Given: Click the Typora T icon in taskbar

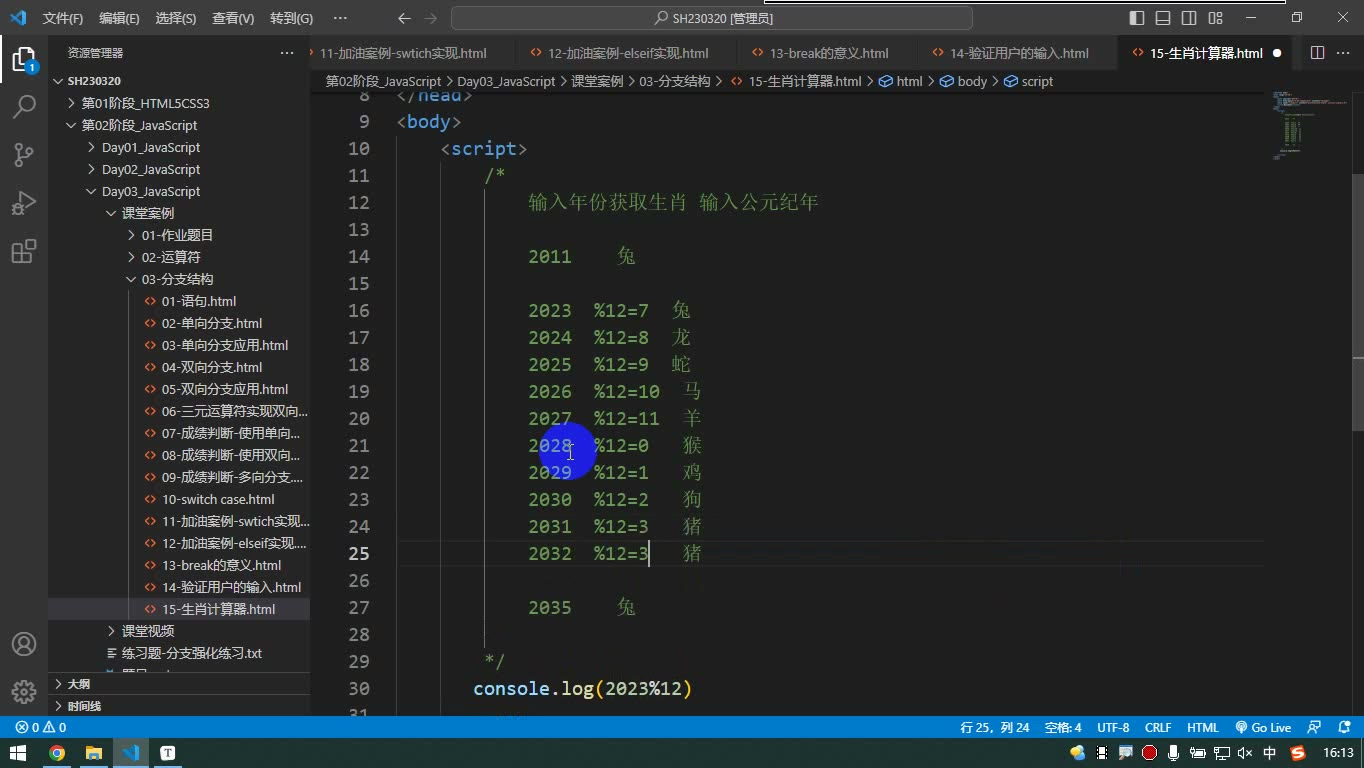Looking at the screenshot, I should point(168,753).
